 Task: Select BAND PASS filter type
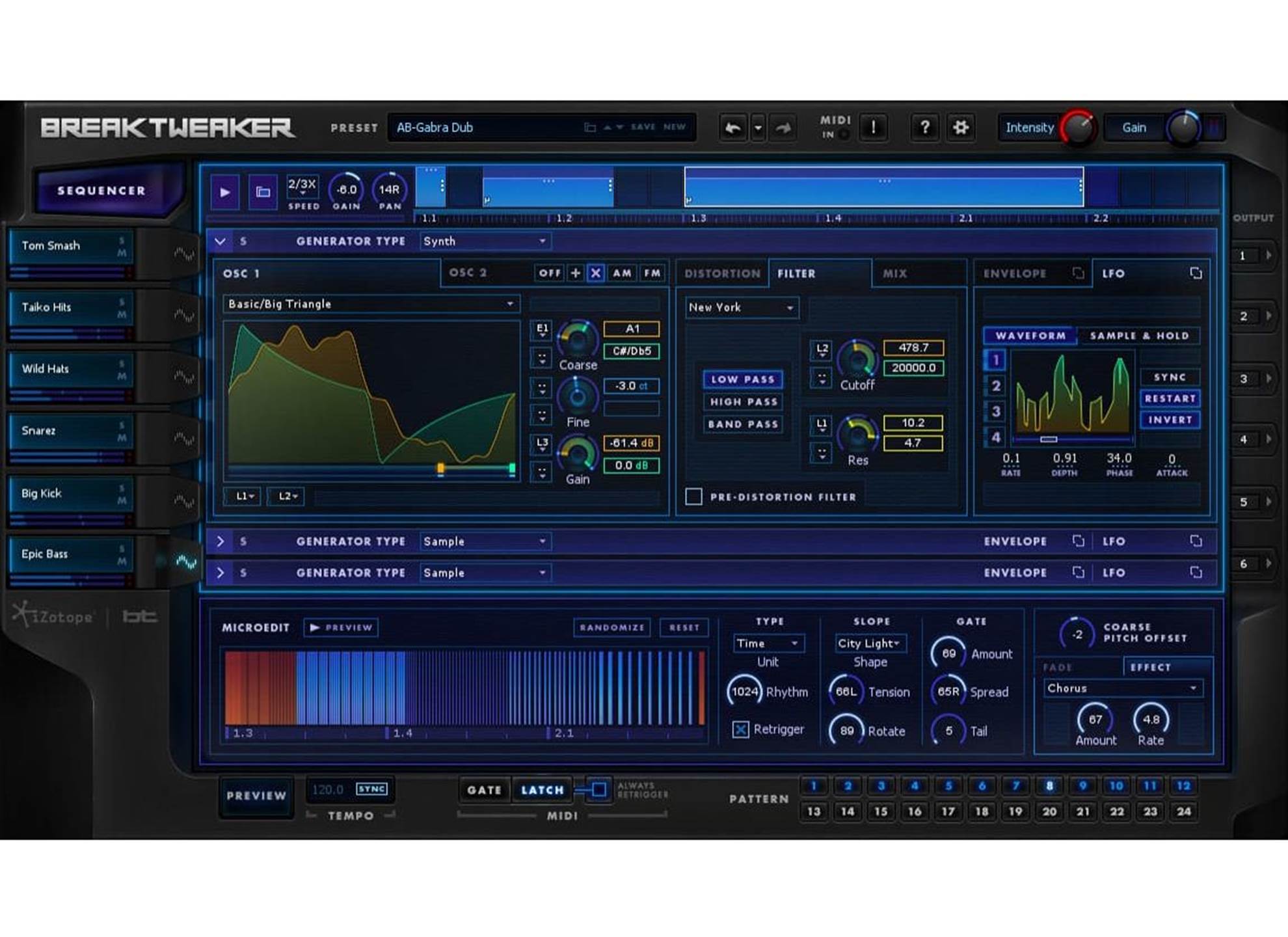[x=743, y=424]
